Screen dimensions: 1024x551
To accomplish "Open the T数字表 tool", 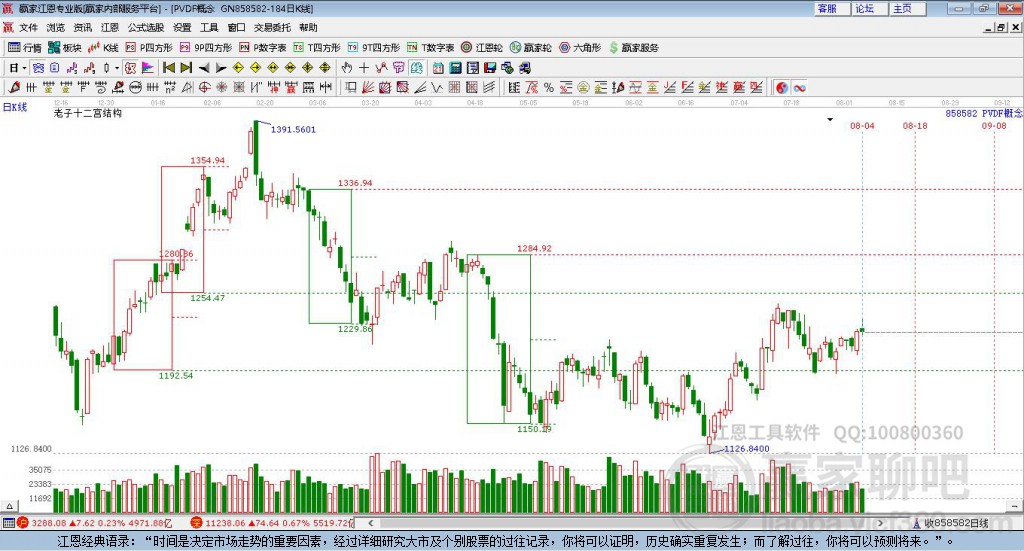I will [430, 48].
